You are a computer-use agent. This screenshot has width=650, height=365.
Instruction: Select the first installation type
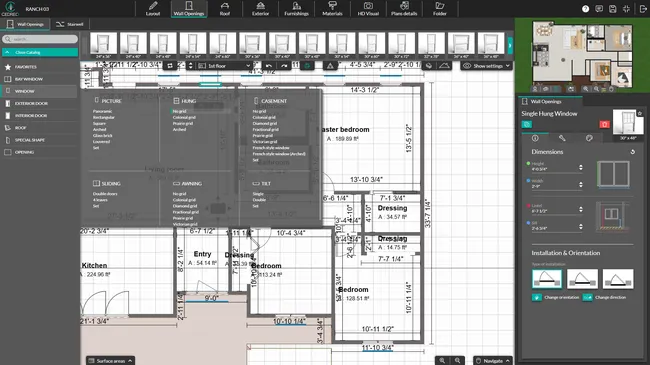[547, 279]
